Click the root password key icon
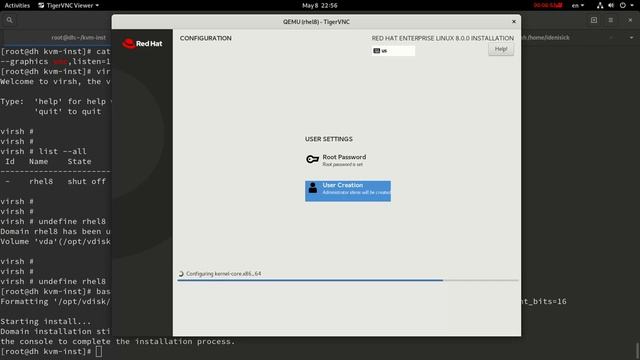 pyautogui.click(x=312, y=159)
